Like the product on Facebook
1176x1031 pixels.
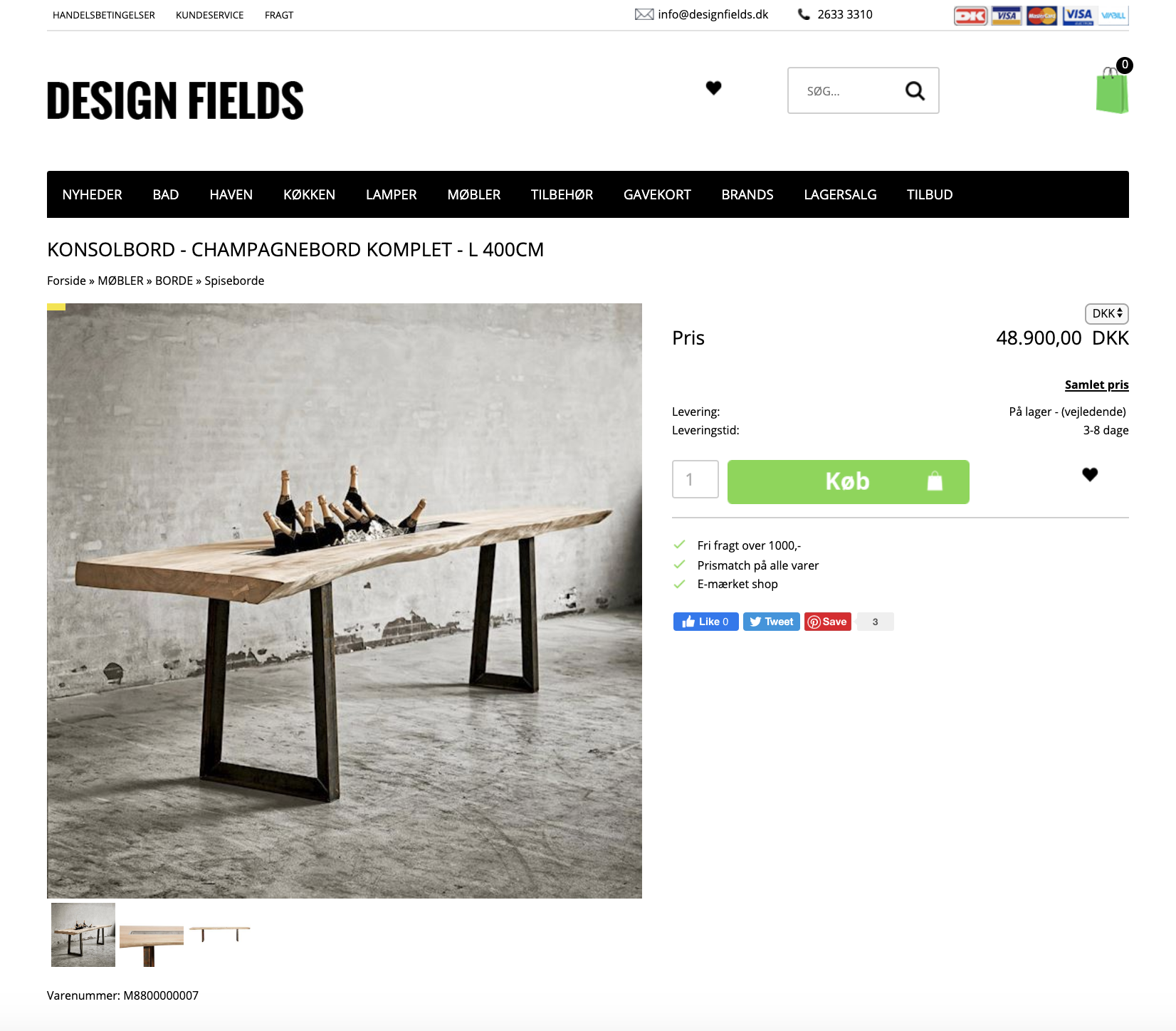point(706,622)
